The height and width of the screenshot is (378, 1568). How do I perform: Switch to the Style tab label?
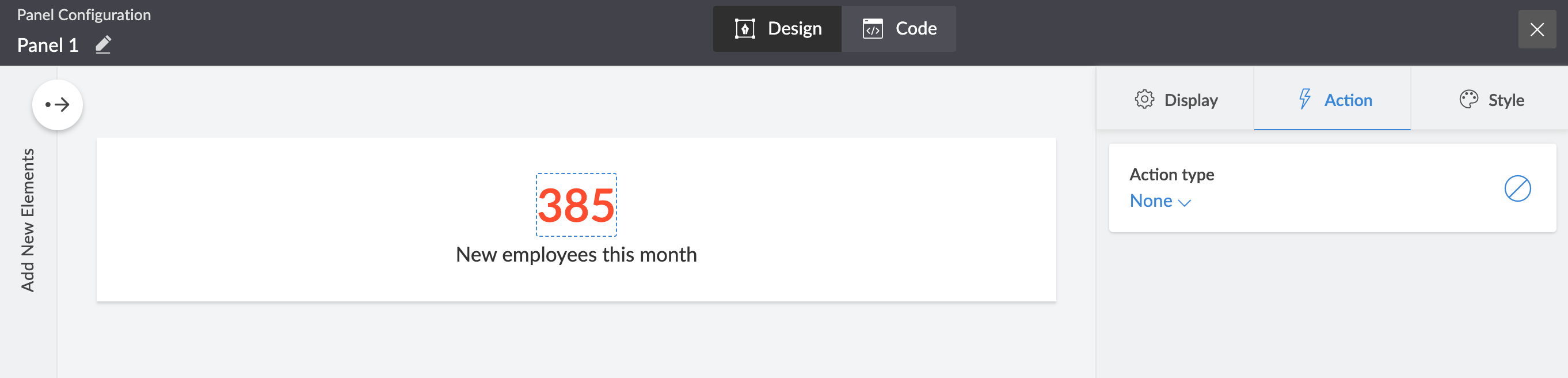tap(1506, 100)
